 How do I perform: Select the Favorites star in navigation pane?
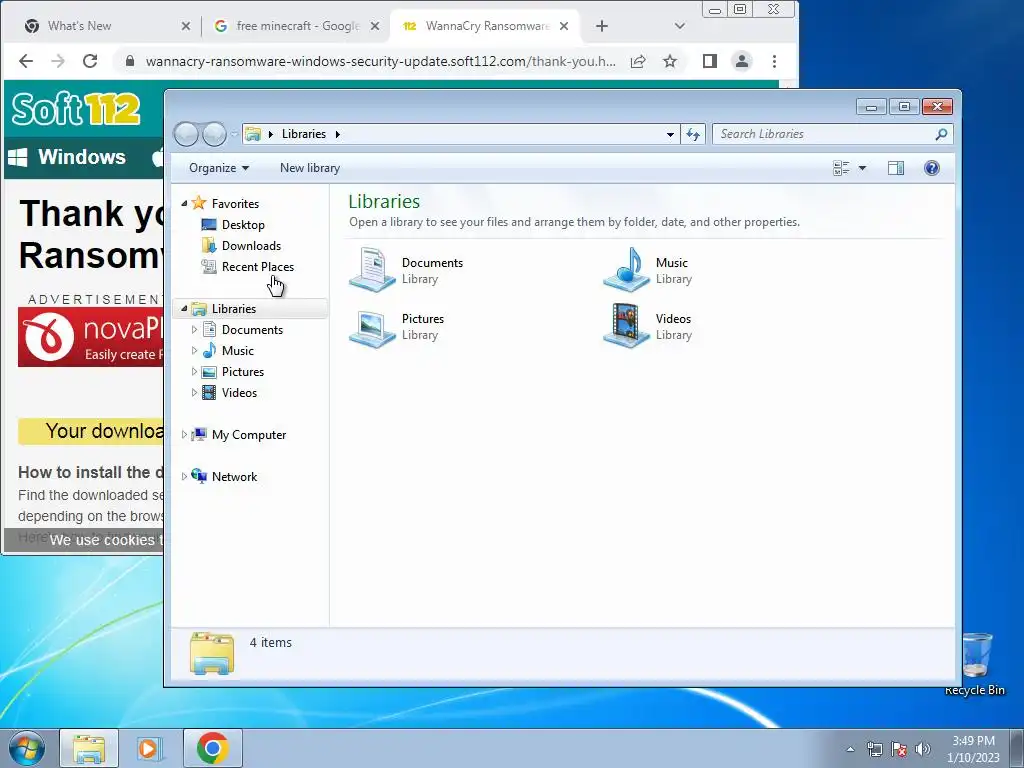tap(199, 203)
